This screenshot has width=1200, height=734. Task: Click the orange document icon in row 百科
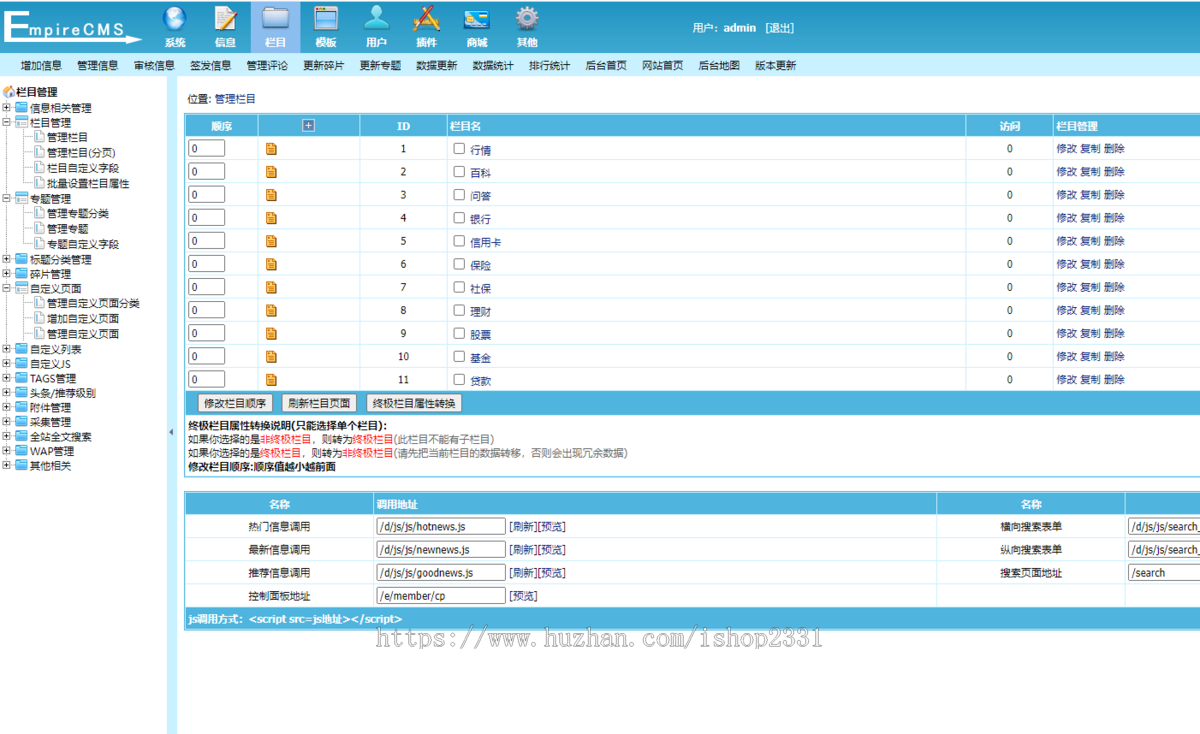tap(271, 172)
